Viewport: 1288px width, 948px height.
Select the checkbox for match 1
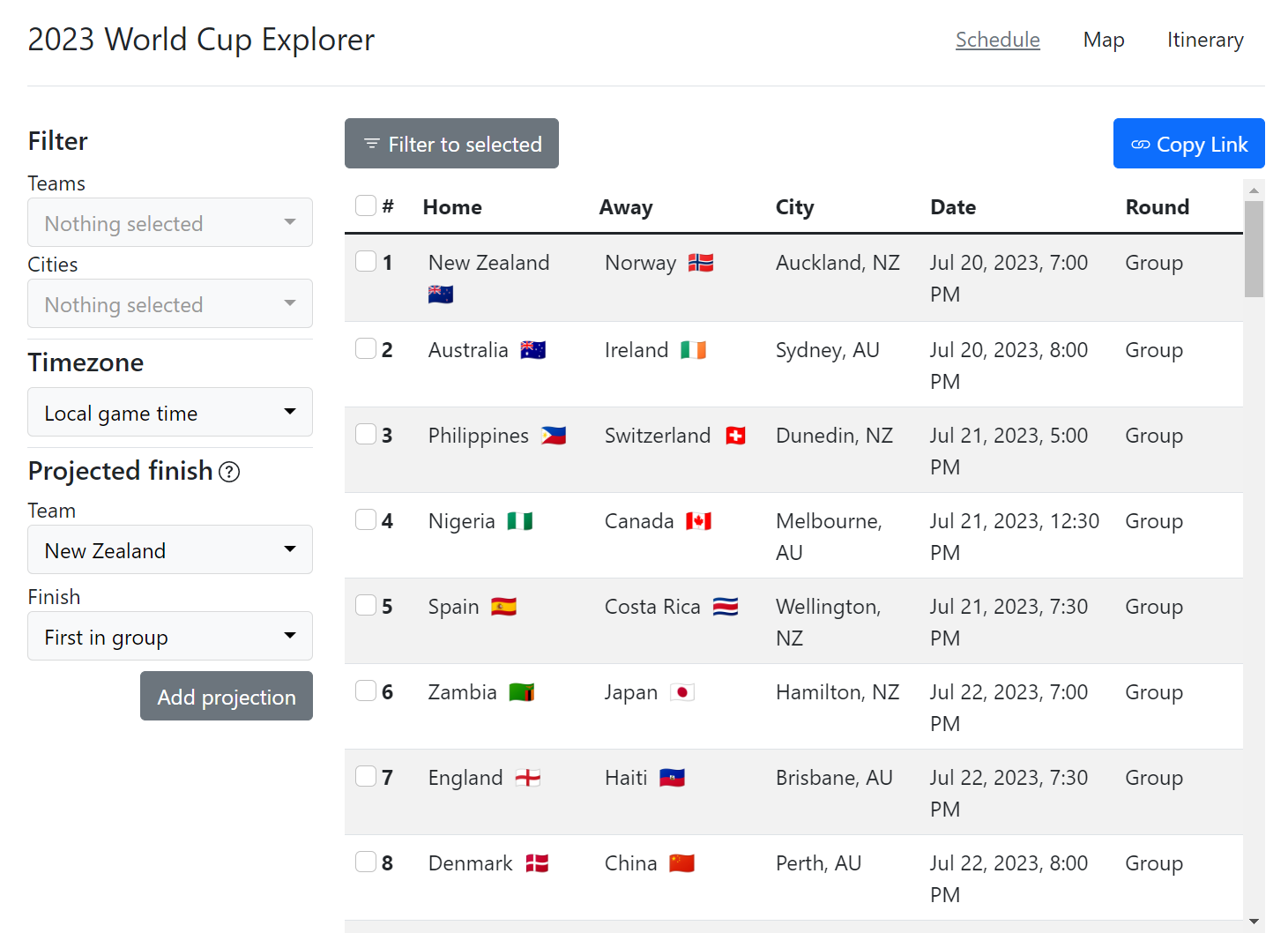pos(366,261)
